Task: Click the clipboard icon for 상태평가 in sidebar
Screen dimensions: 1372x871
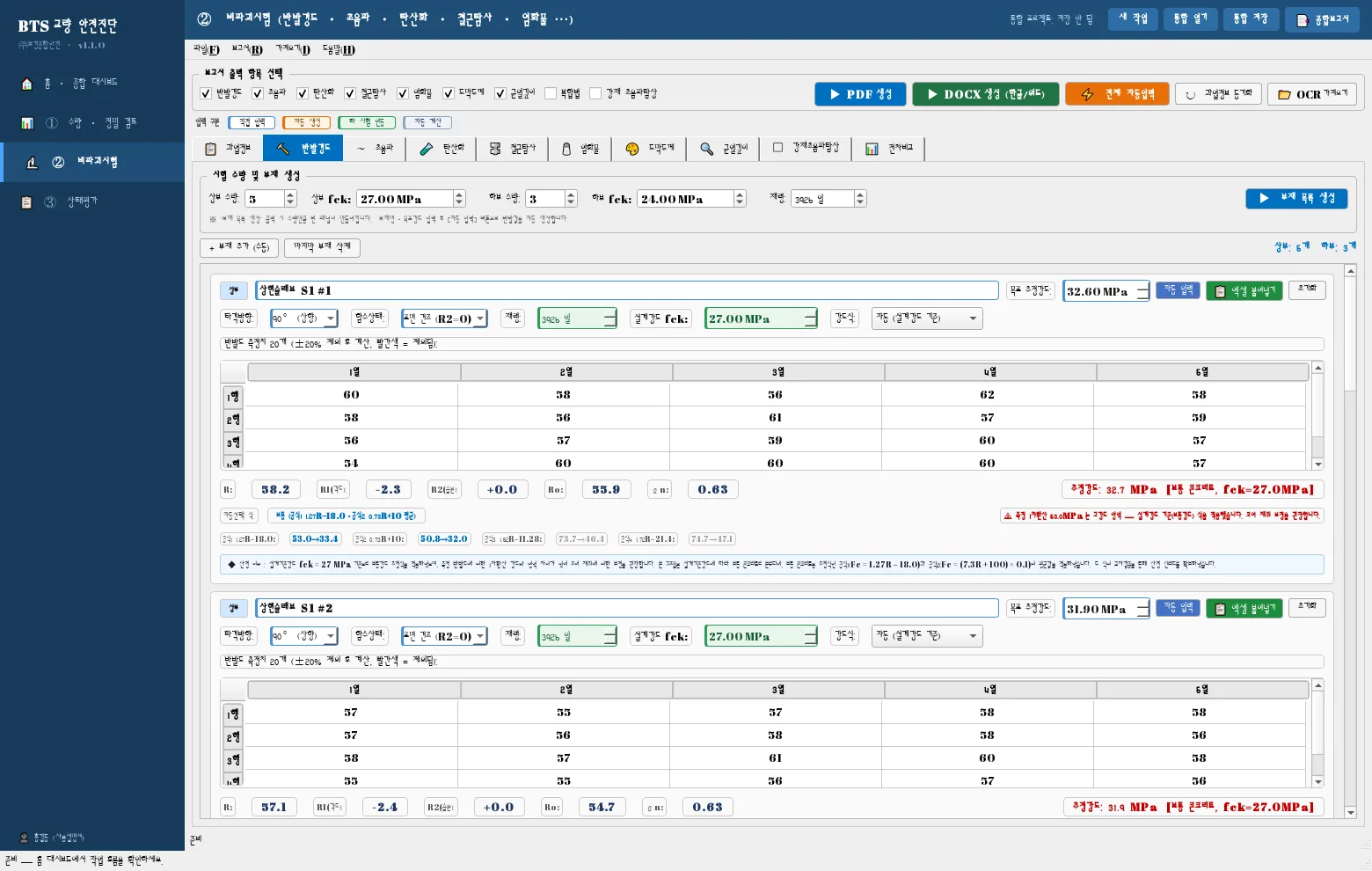Action: (26, 202)
